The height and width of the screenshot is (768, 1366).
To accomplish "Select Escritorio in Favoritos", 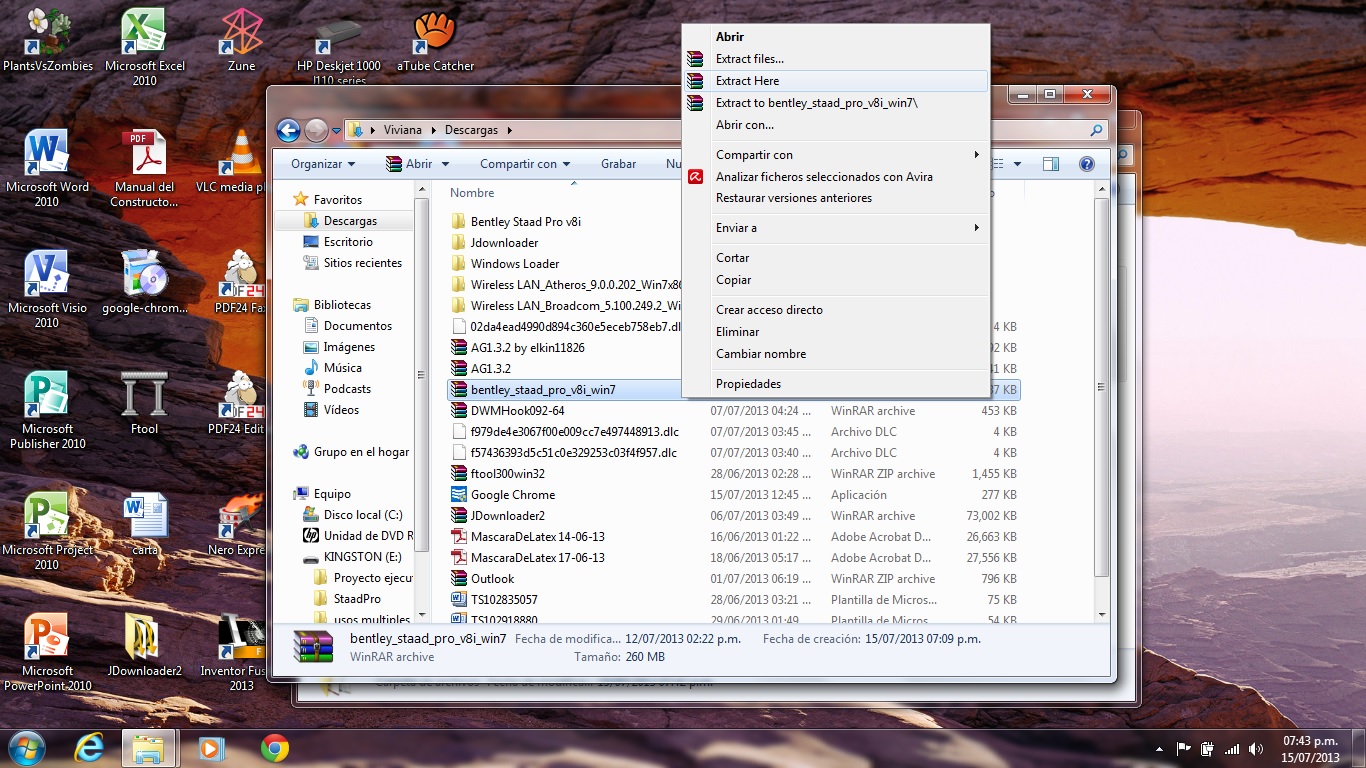I will pyautogui.click(x=348, y=242).
